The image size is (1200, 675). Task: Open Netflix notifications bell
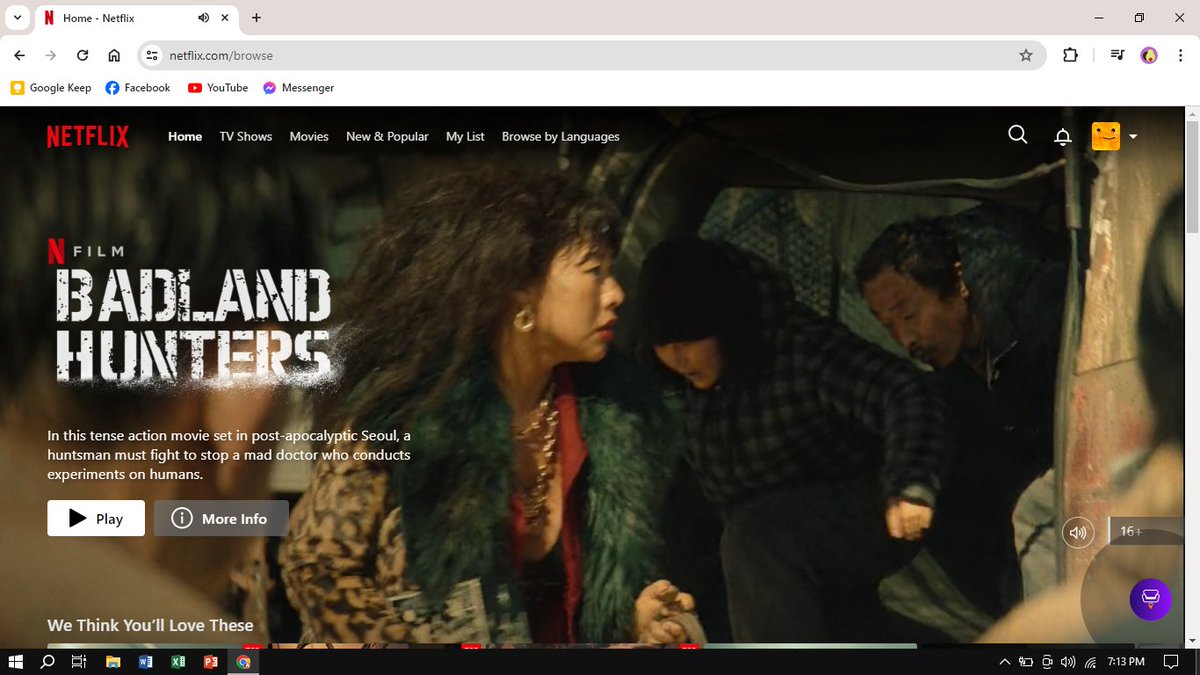coord(1063,137)
